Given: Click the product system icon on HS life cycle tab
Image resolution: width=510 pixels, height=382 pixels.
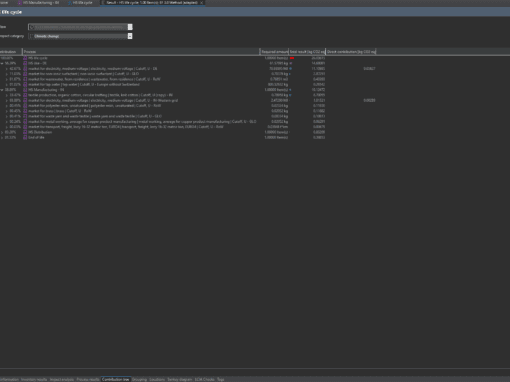Looking at the screenshot, I should pos(70,3).
